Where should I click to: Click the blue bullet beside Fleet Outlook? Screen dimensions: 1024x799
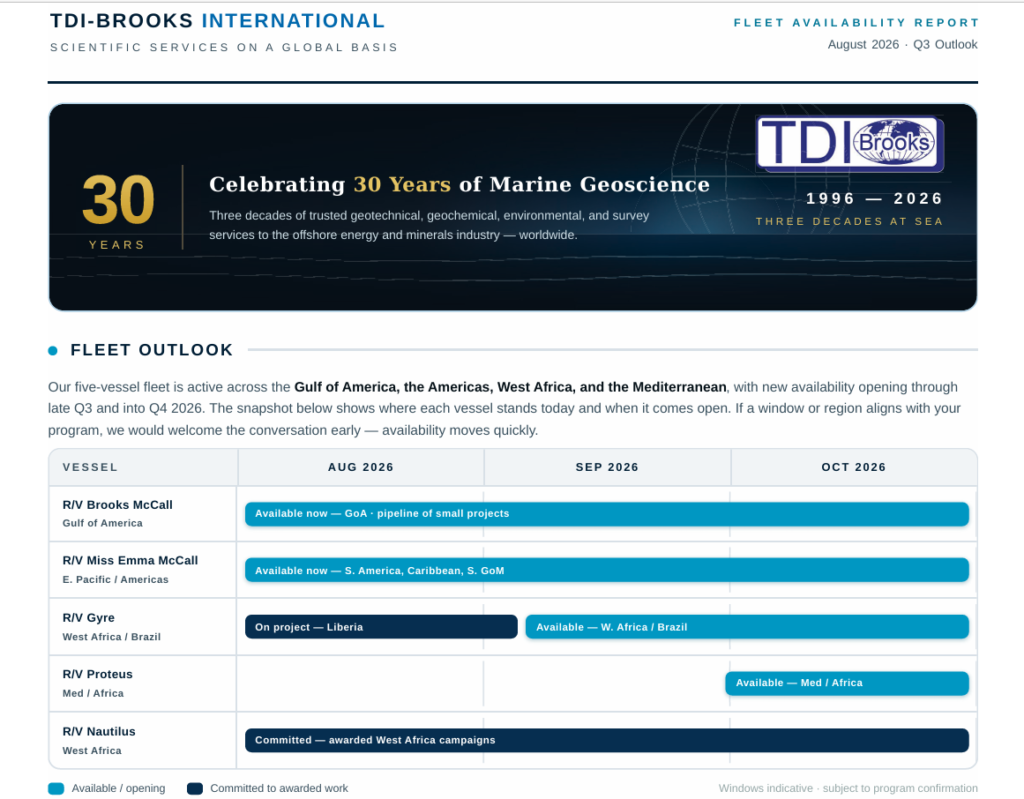tap(53, 351)
